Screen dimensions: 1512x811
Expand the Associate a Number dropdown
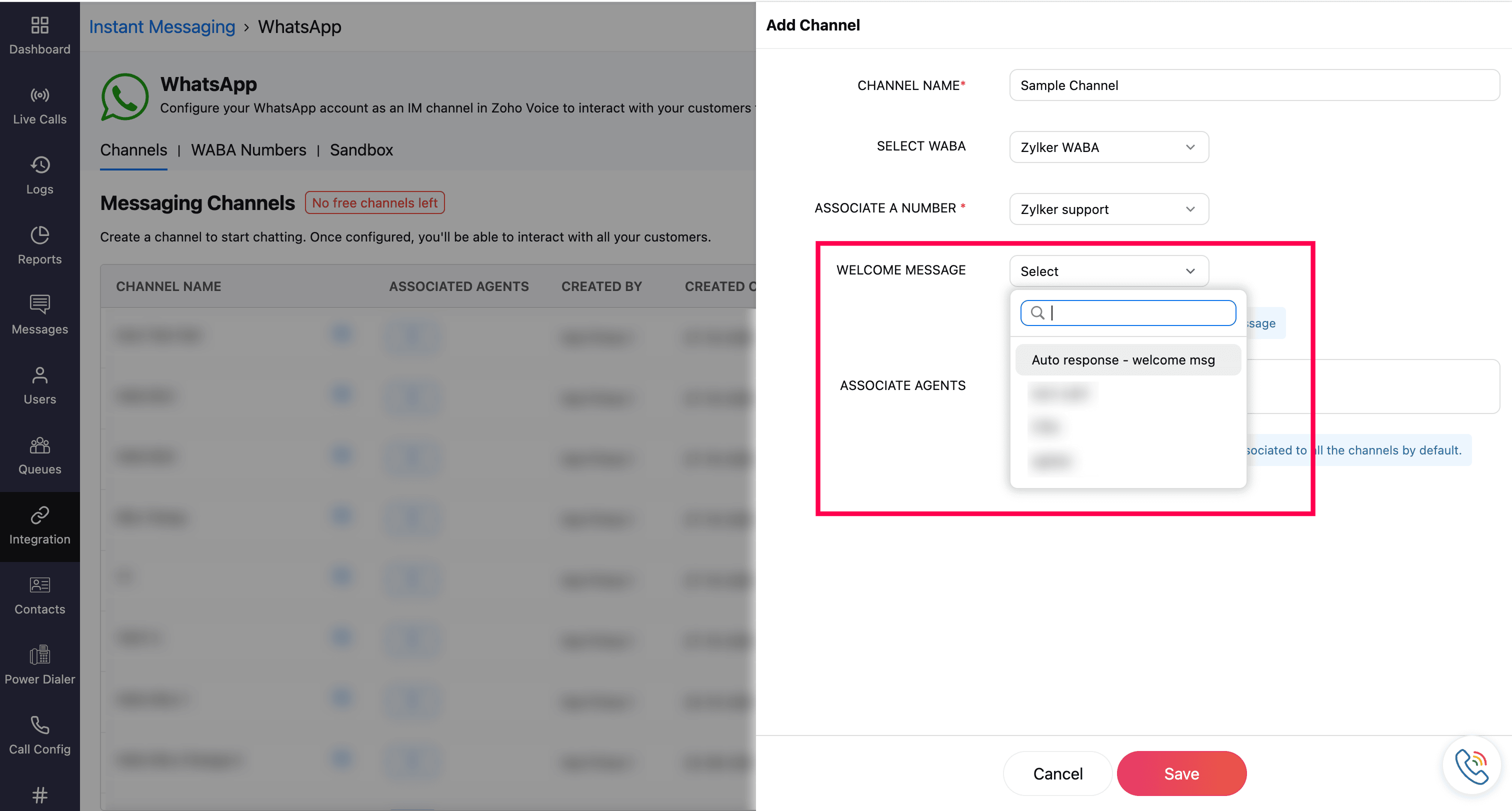click(x=1108, y=209)
